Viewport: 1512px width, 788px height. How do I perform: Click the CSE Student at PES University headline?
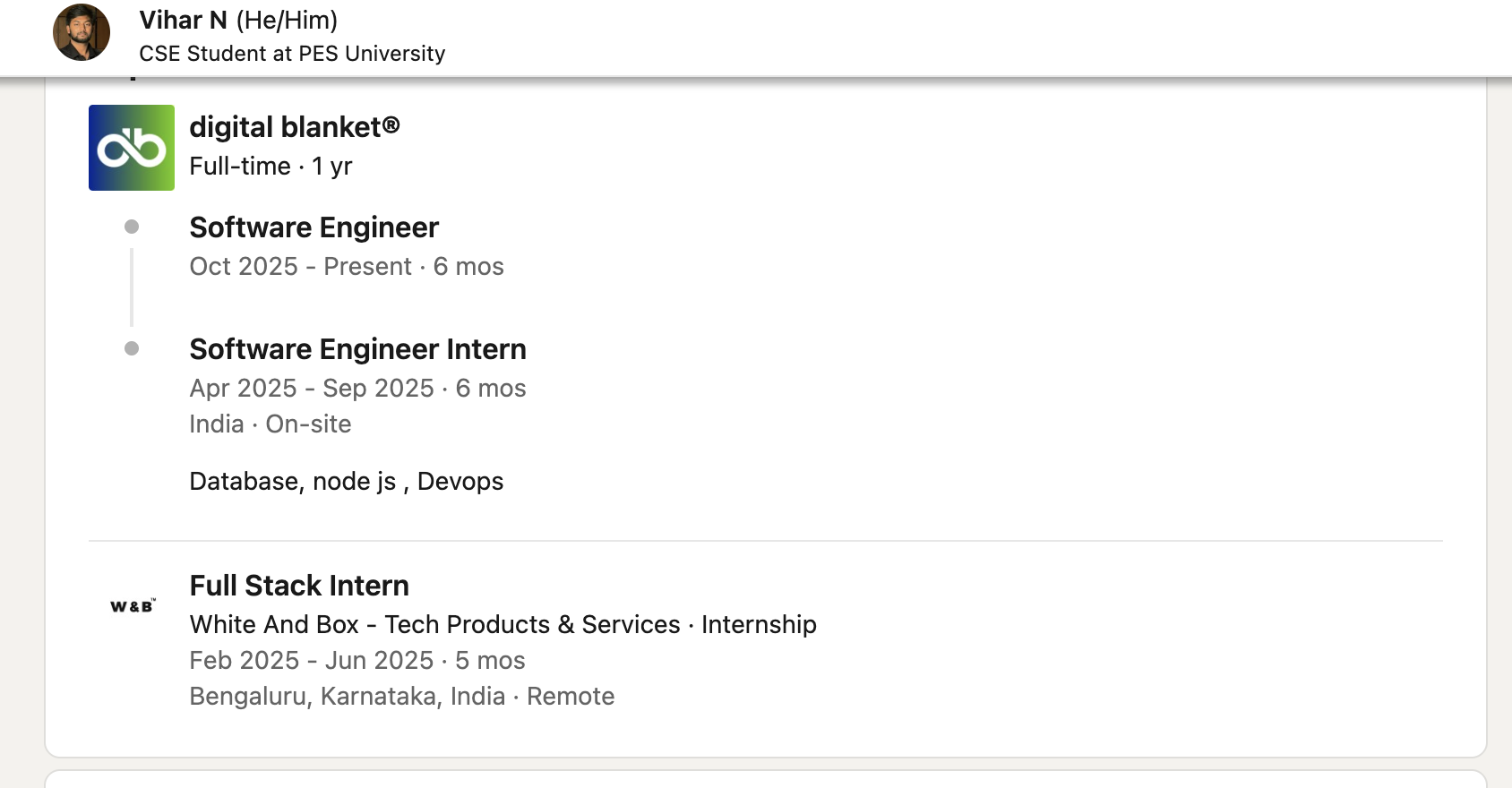292,53
